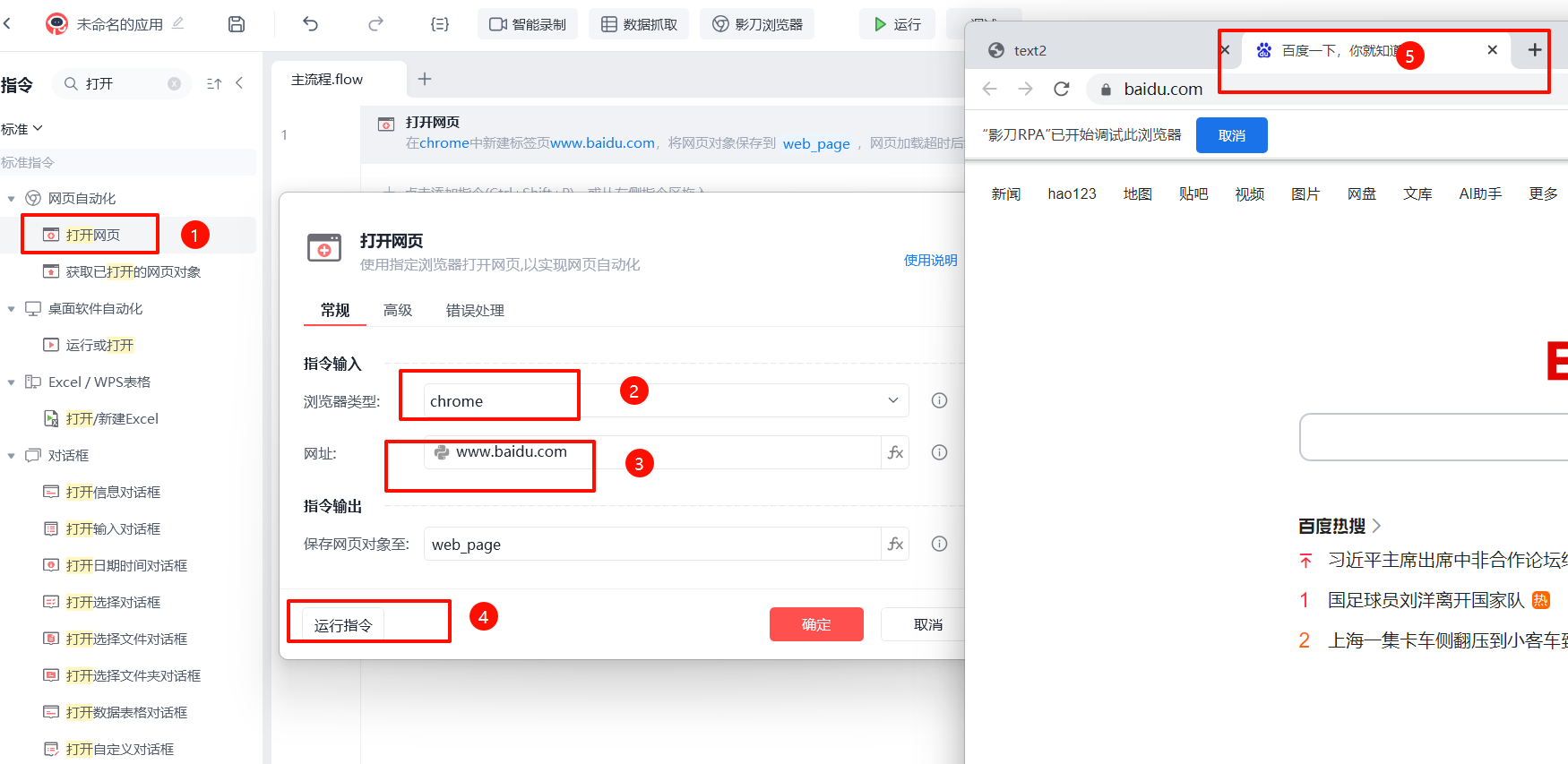Click the fx button for 网址 field
This screenshot has width=1568, height=764.
895,452
